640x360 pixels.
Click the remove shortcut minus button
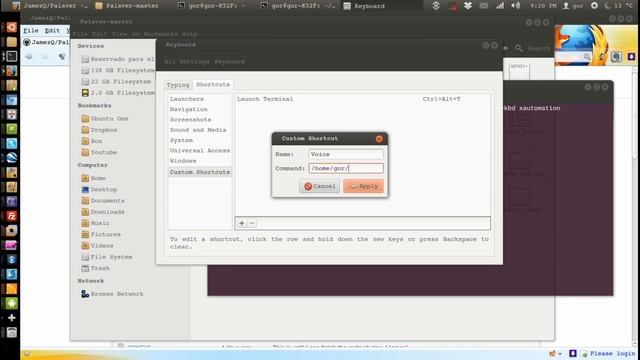[252, 223]
